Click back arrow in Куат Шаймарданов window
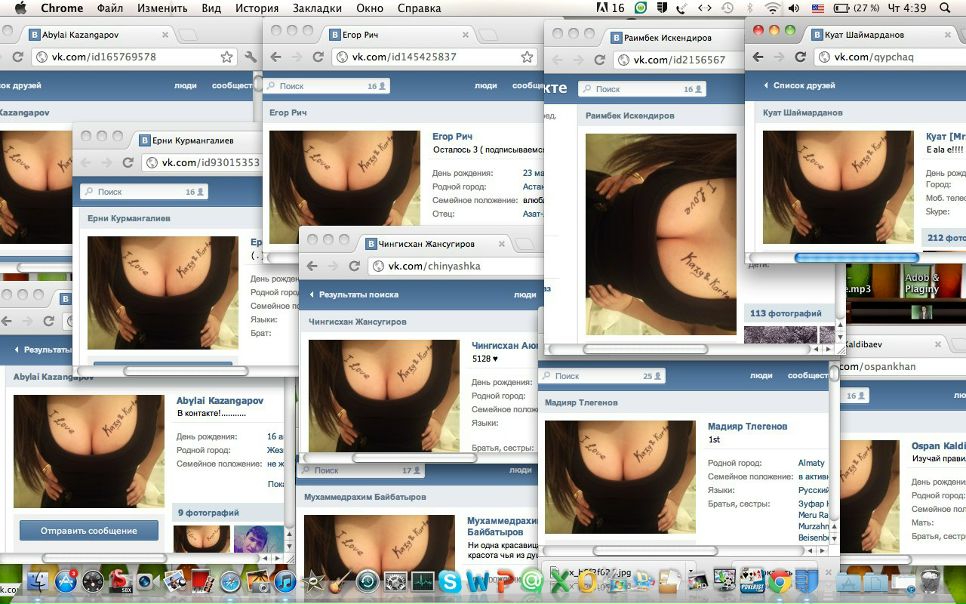966x604 pixels. pos(759,57)
